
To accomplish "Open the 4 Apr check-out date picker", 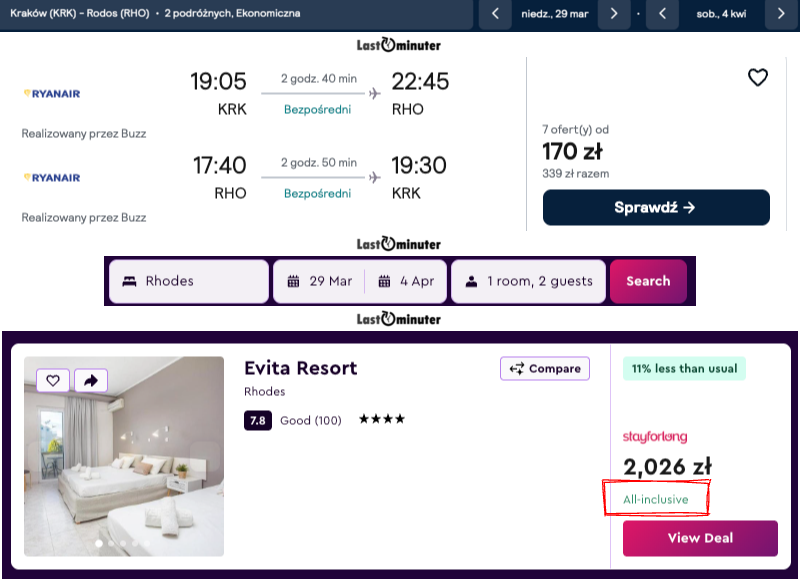I will [406, 281].
